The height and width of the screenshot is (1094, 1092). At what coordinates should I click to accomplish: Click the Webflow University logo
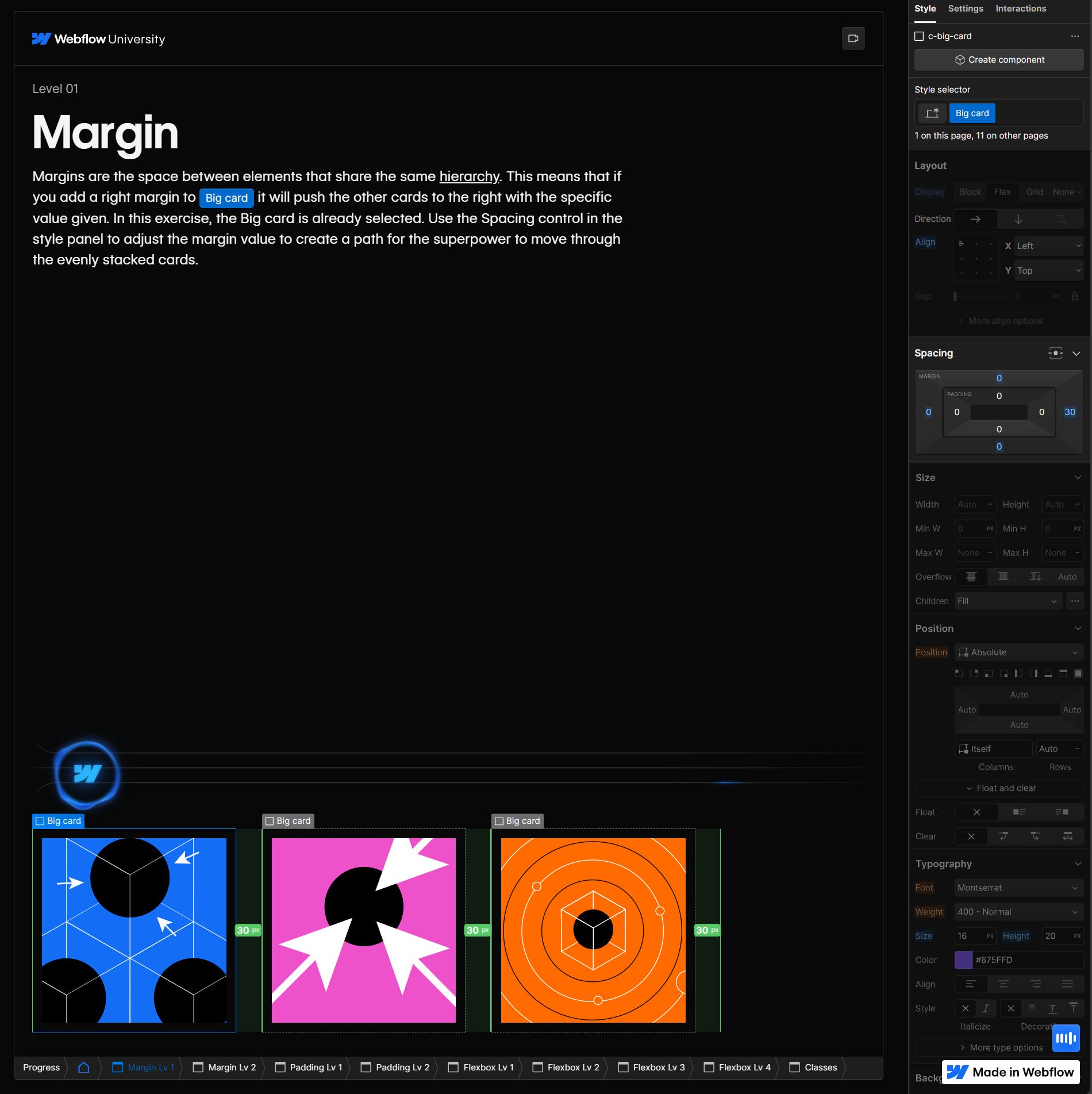tap(98, 39)
